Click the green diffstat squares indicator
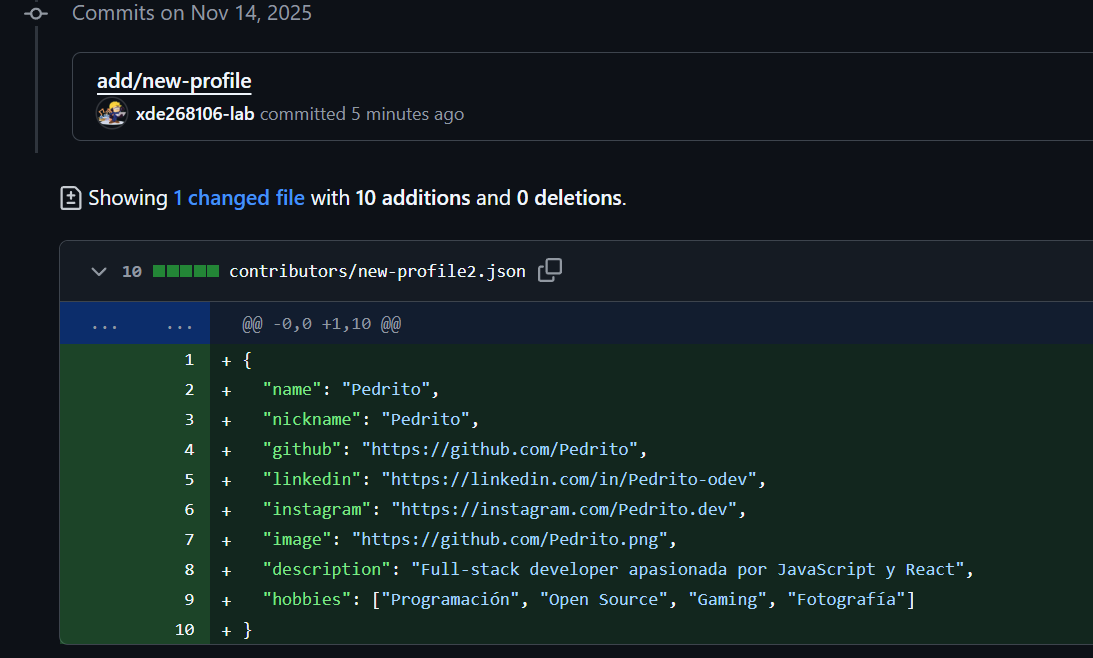This screenshot has width=1093, height=658. [x=185, y=271]
